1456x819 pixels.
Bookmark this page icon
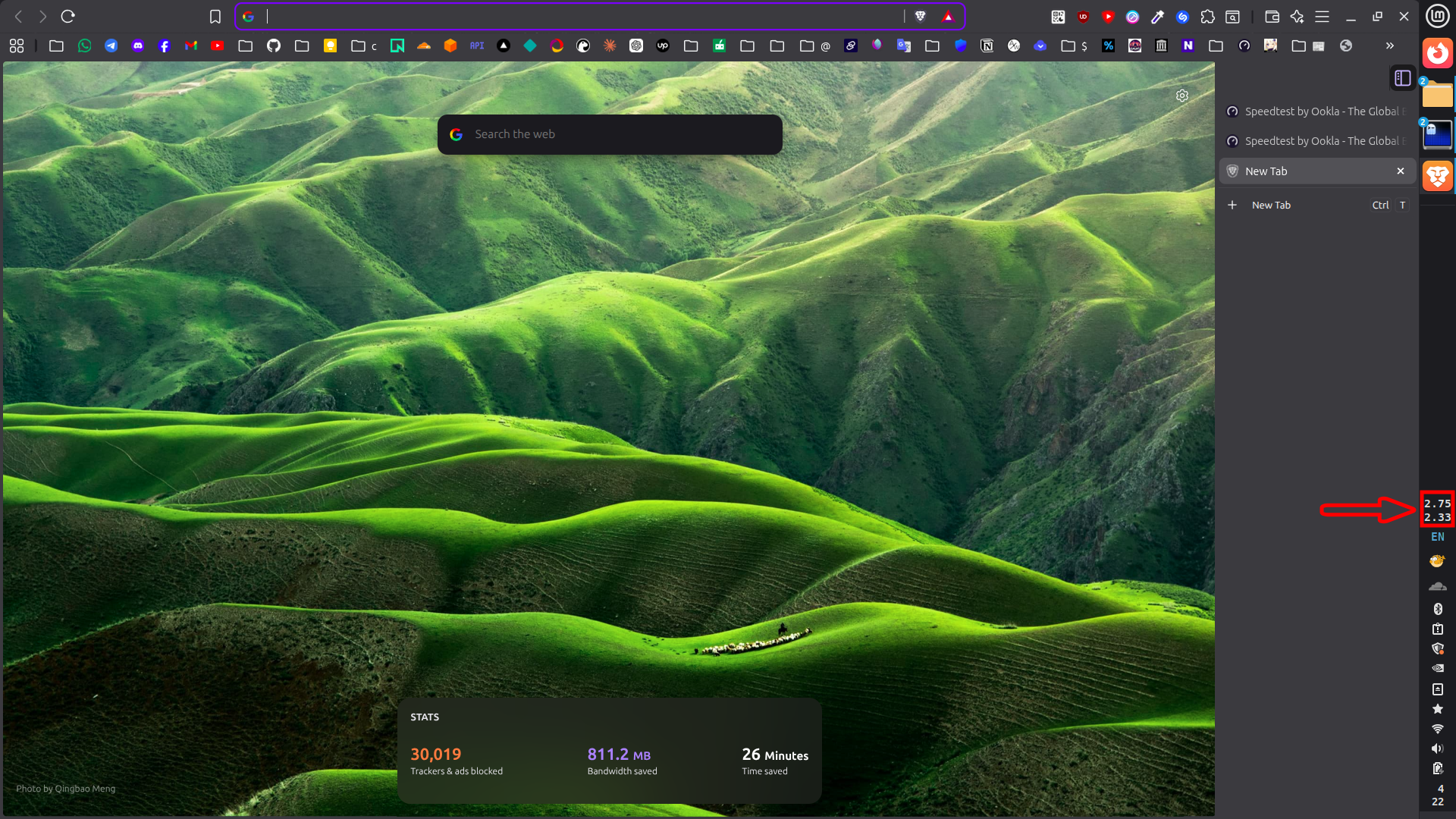[x=215, y=16]
